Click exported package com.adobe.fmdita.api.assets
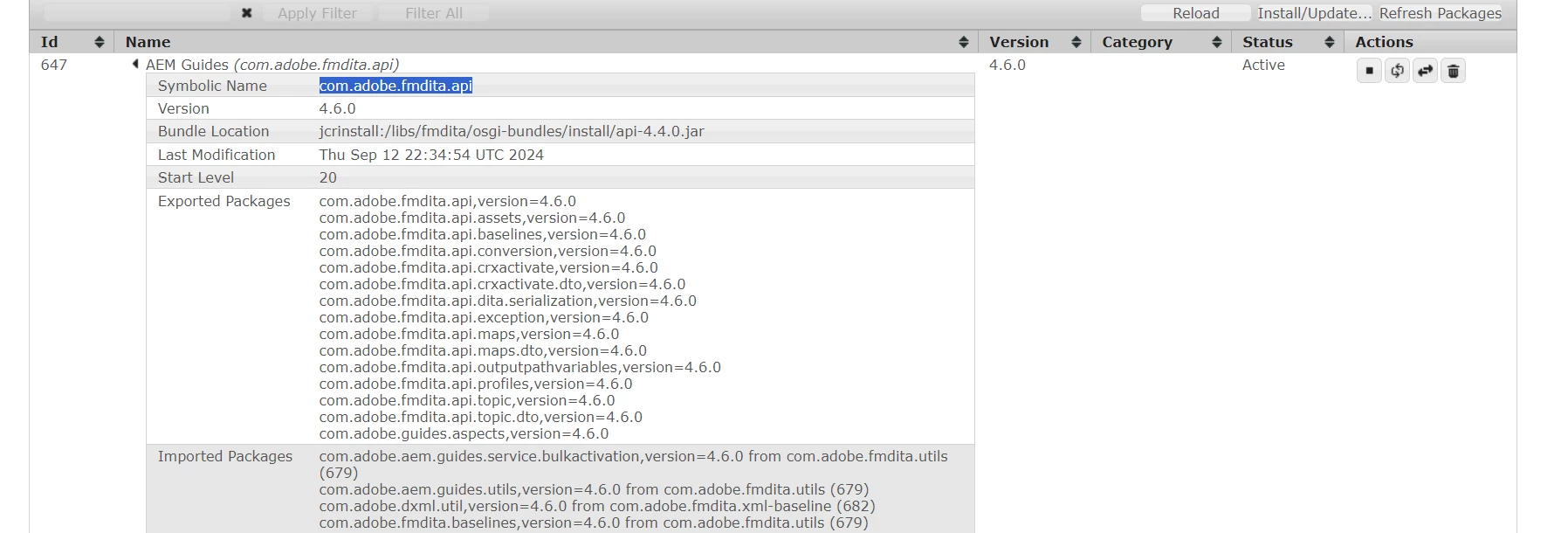The height and width of the screenshot is (533, 1568). point(471,218)
